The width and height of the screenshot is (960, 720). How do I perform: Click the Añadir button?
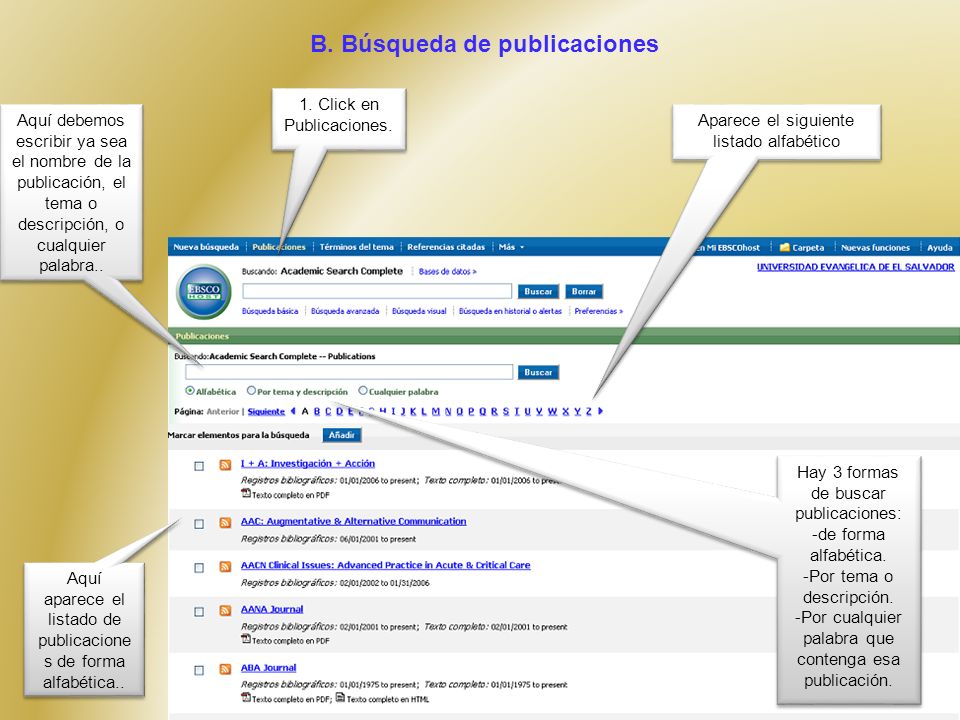click(342, 435)
